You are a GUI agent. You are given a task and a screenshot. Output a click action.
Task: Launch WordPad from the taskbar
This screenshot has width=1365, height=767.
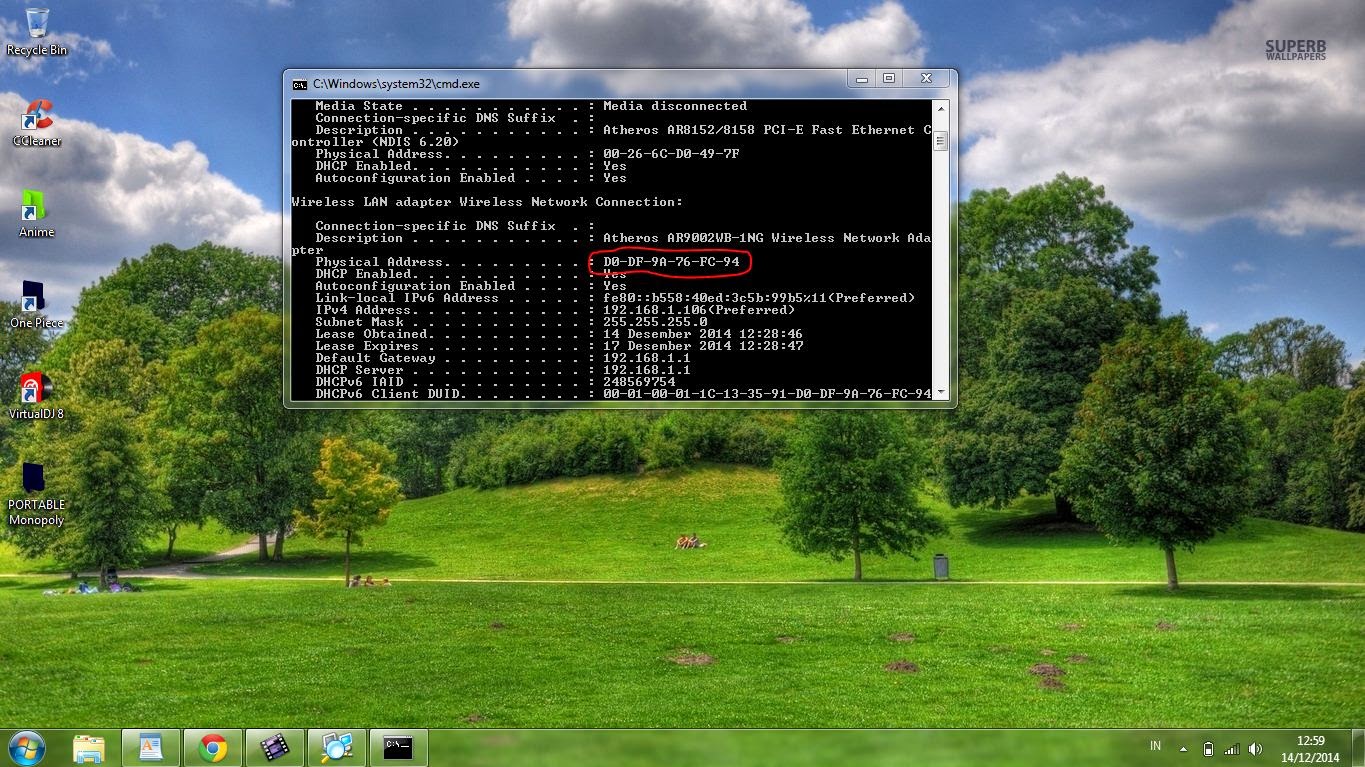coord(151,747)
